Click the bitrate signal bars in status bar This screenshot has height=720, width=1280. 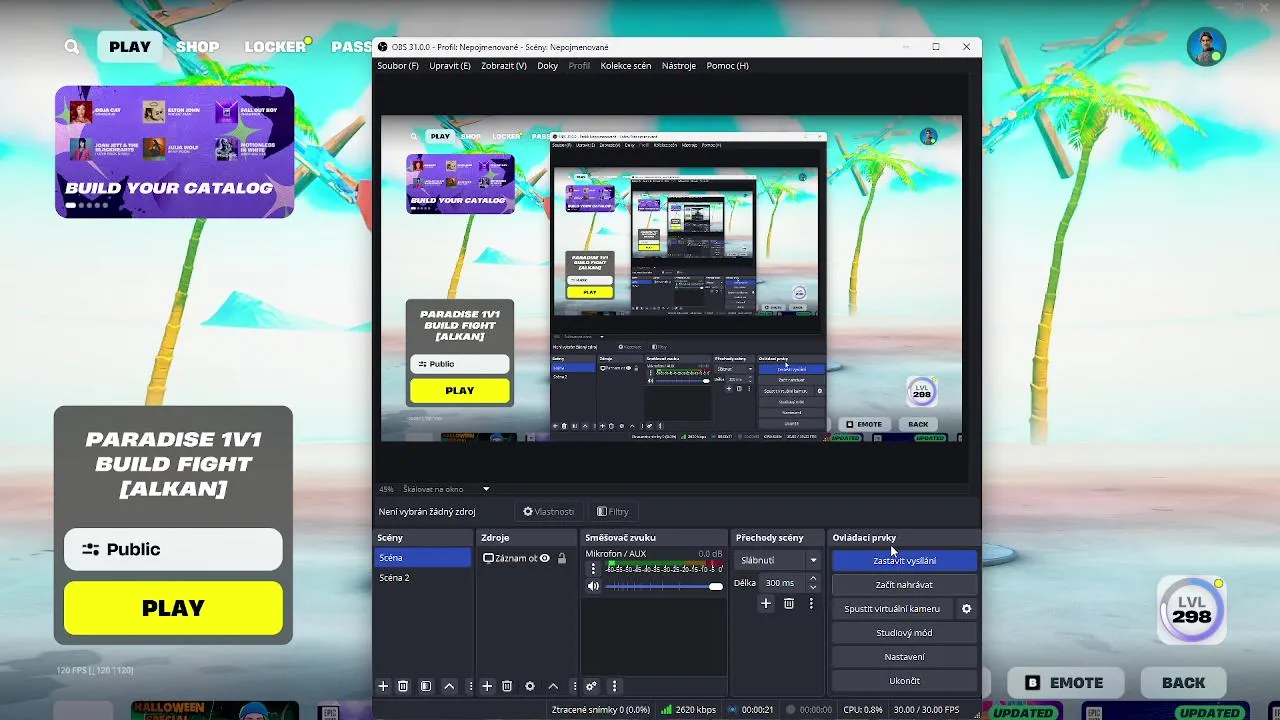click(x=666, y=710)
